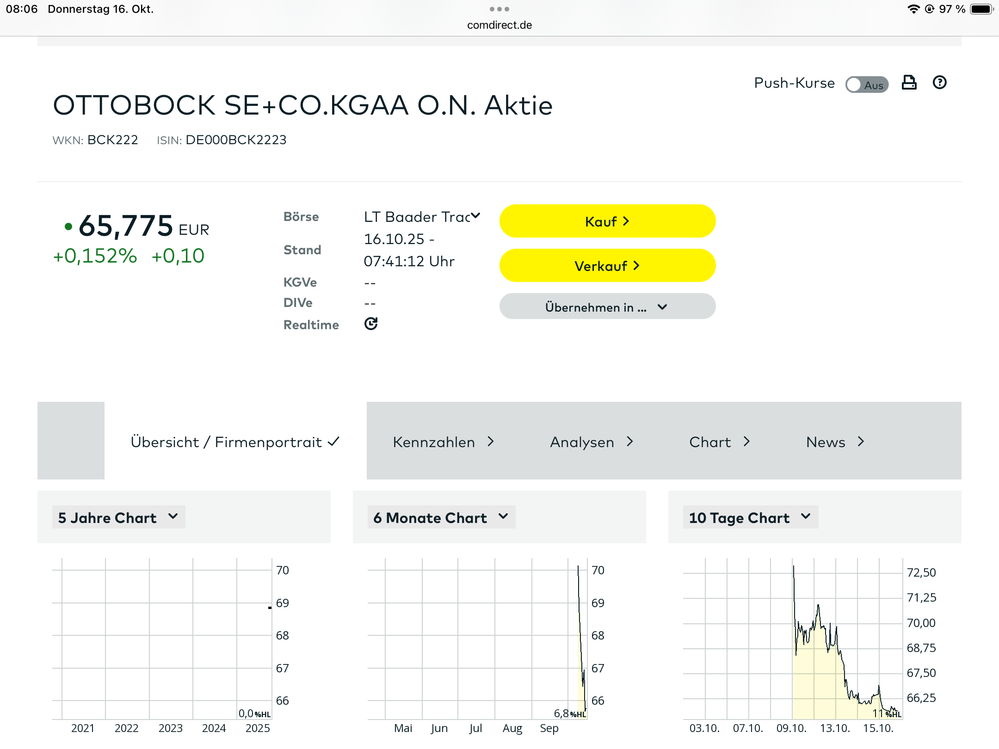The image size is (999, 749).
Task: Tap the comdirect.de address bar
Action: [499, 25]
